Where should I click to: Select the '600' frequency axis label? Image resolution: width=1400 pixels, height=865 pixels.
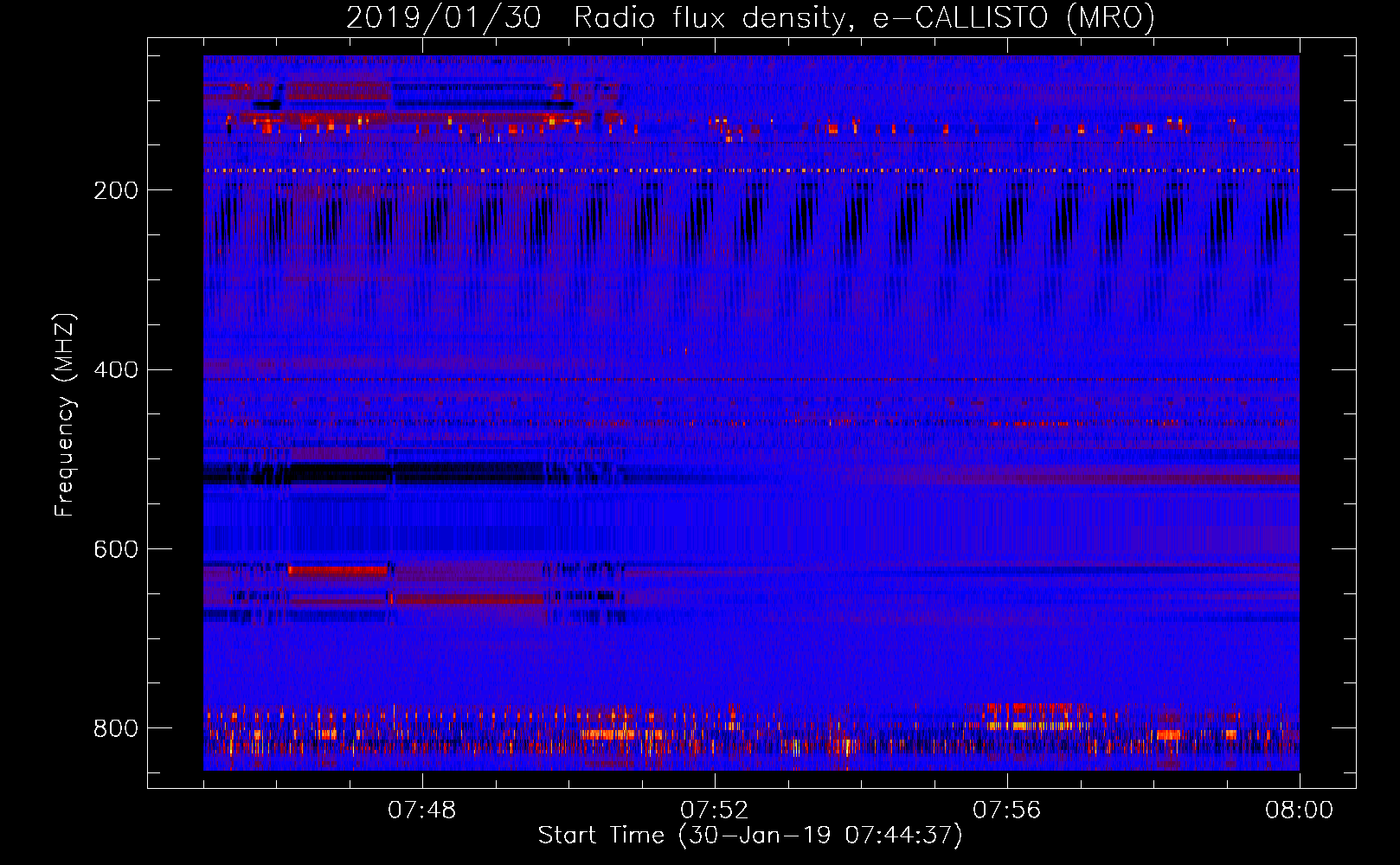click(x=116, y=550)
